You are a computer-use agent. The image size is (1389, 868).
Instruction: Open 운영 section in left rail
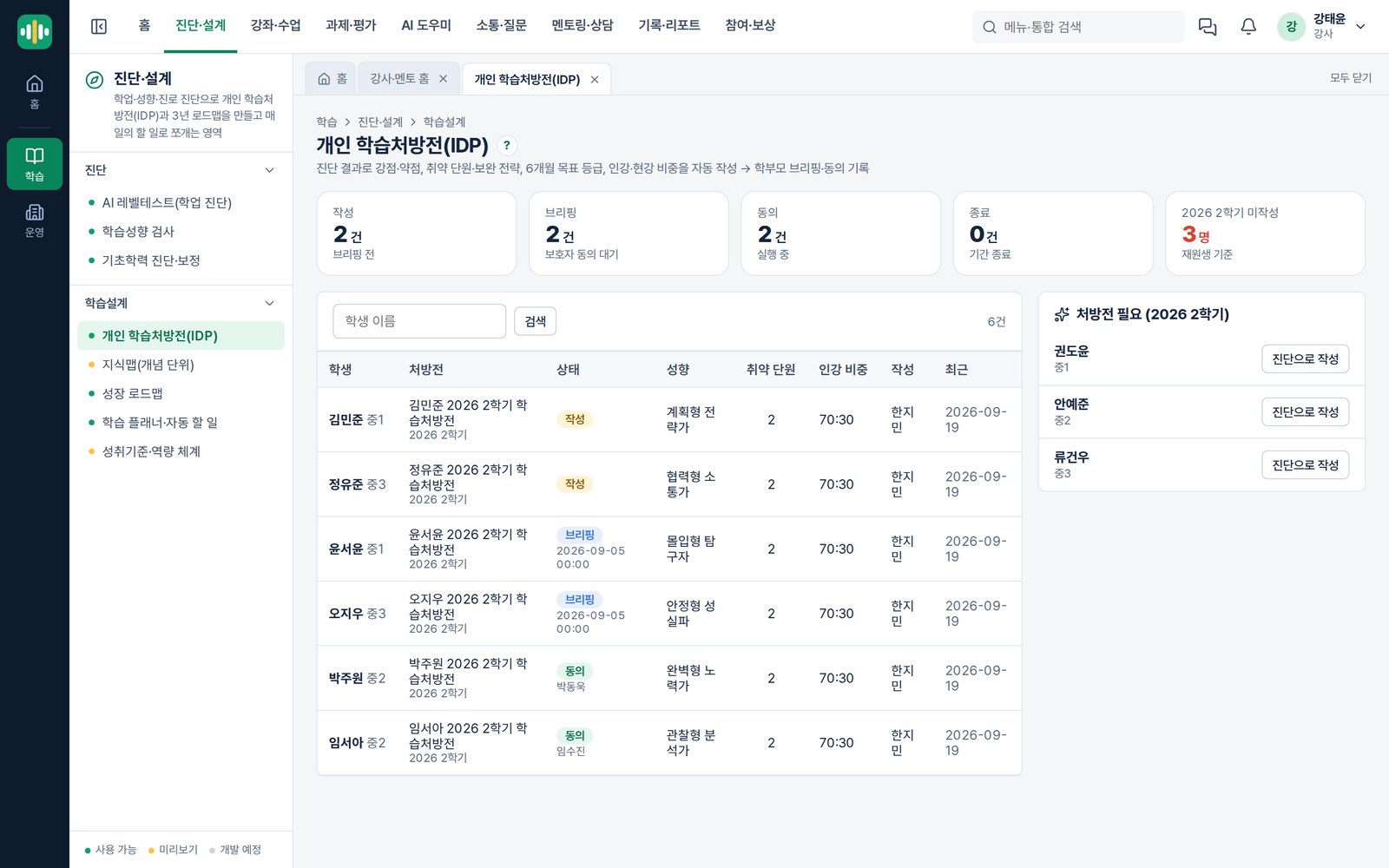tap(35, 220)
